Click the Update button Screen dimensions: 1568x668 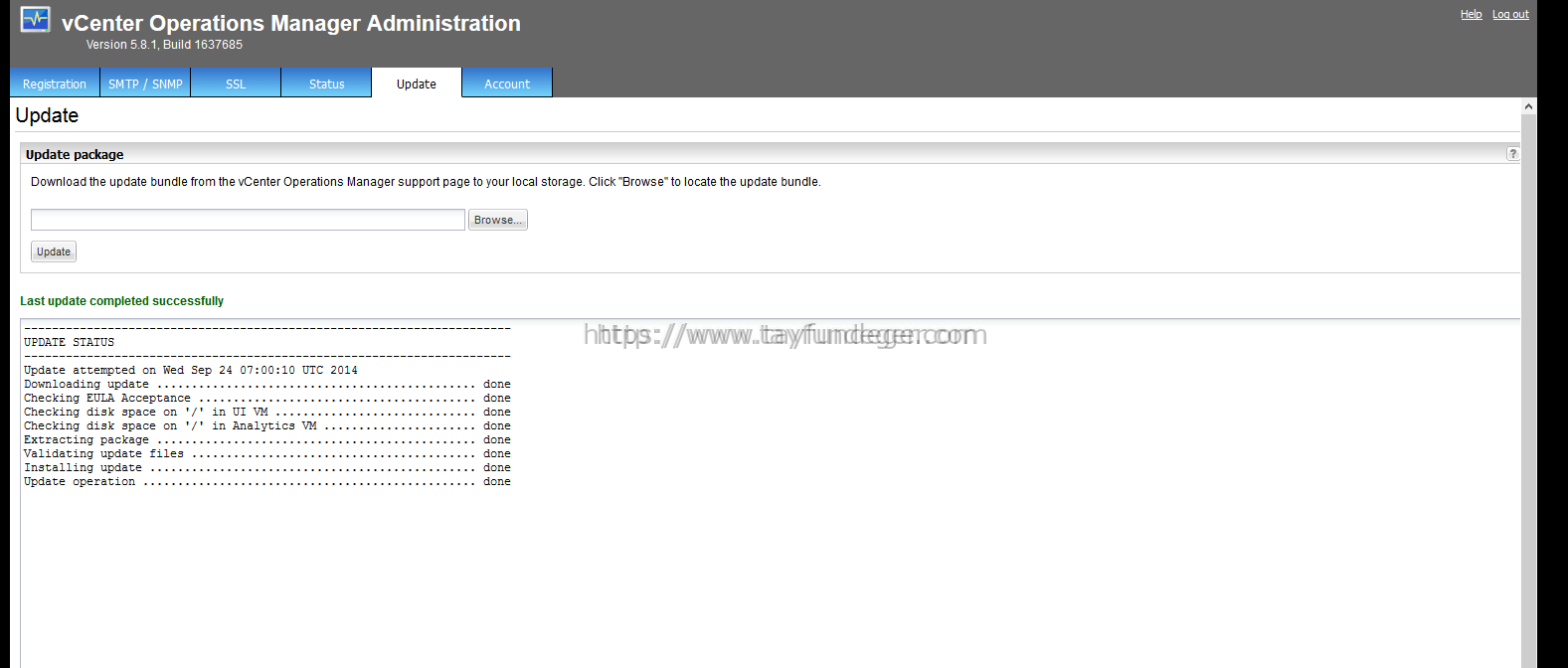tap(54, 251)
